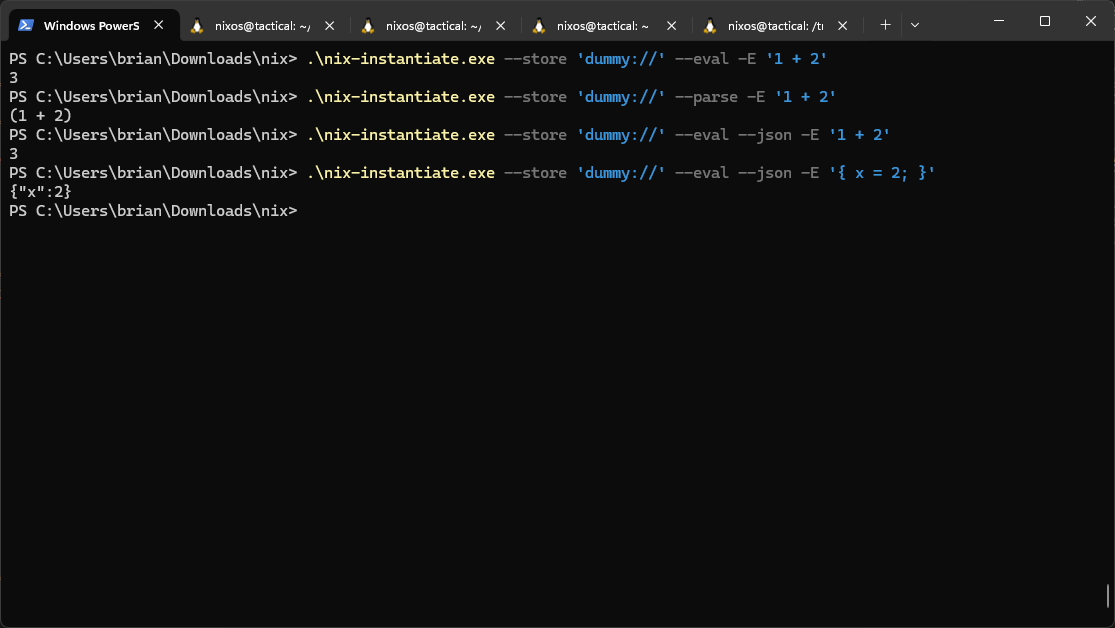Click the {"x":2} JSON output text
Screen dimensions: 1115x628
pos(40,191)
